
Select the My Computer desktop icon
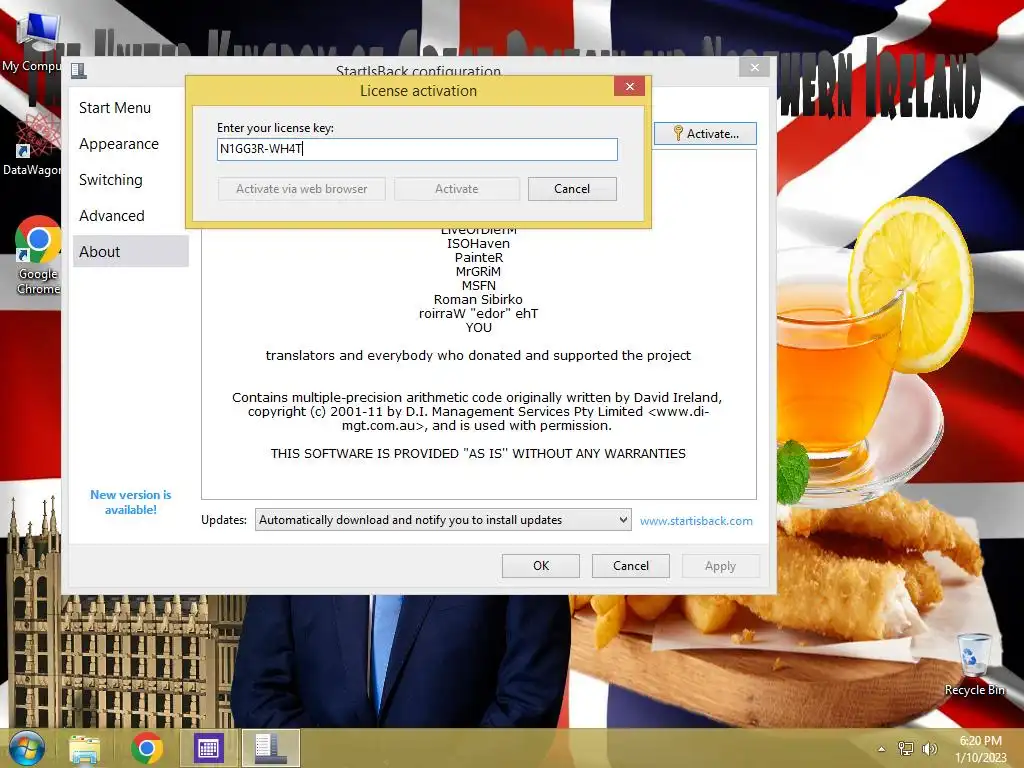[x=31, y=43]
